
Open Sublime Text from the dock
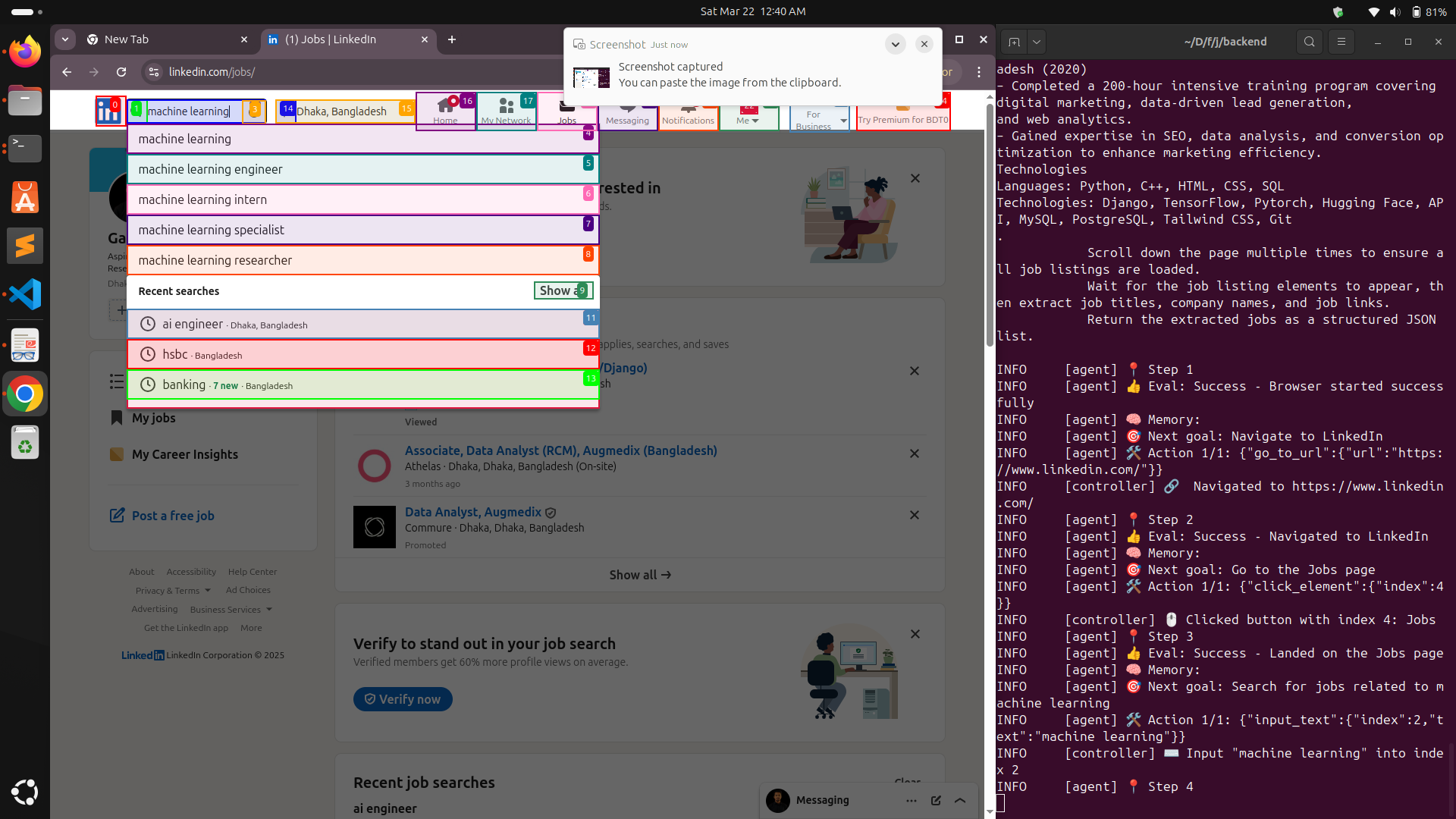(x=25, y=246)
